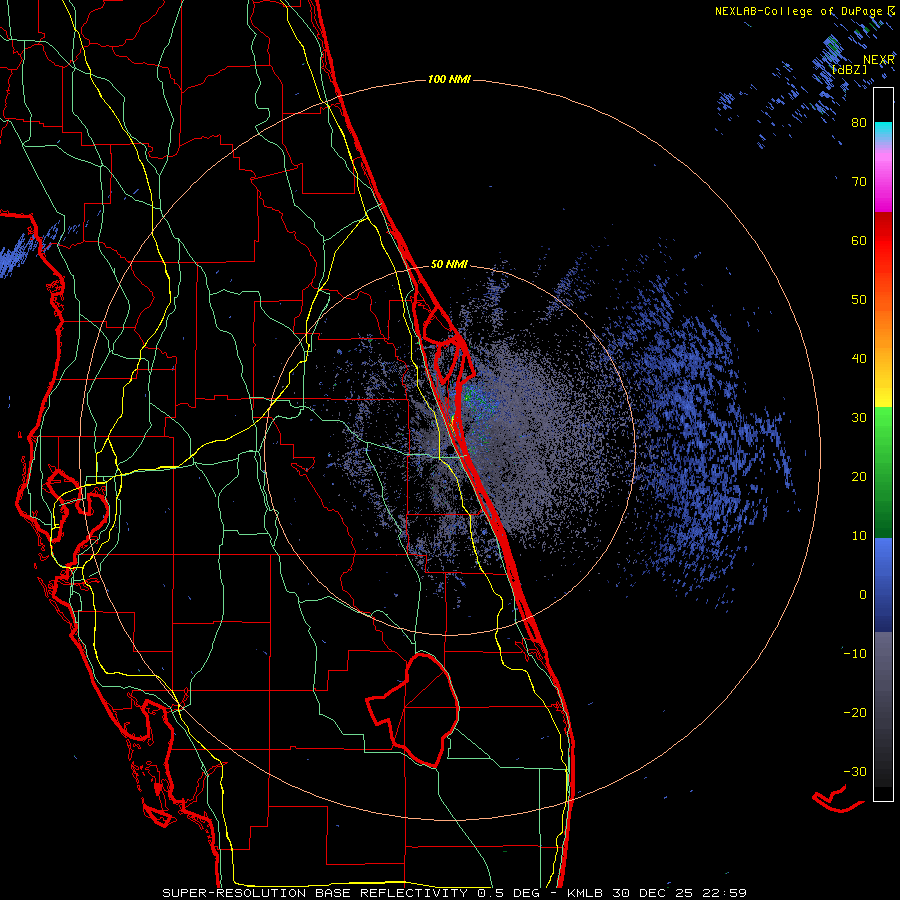Click the 70 value on the dBZ scale
This screenshot has width=900, height=900.
[859, 181]
